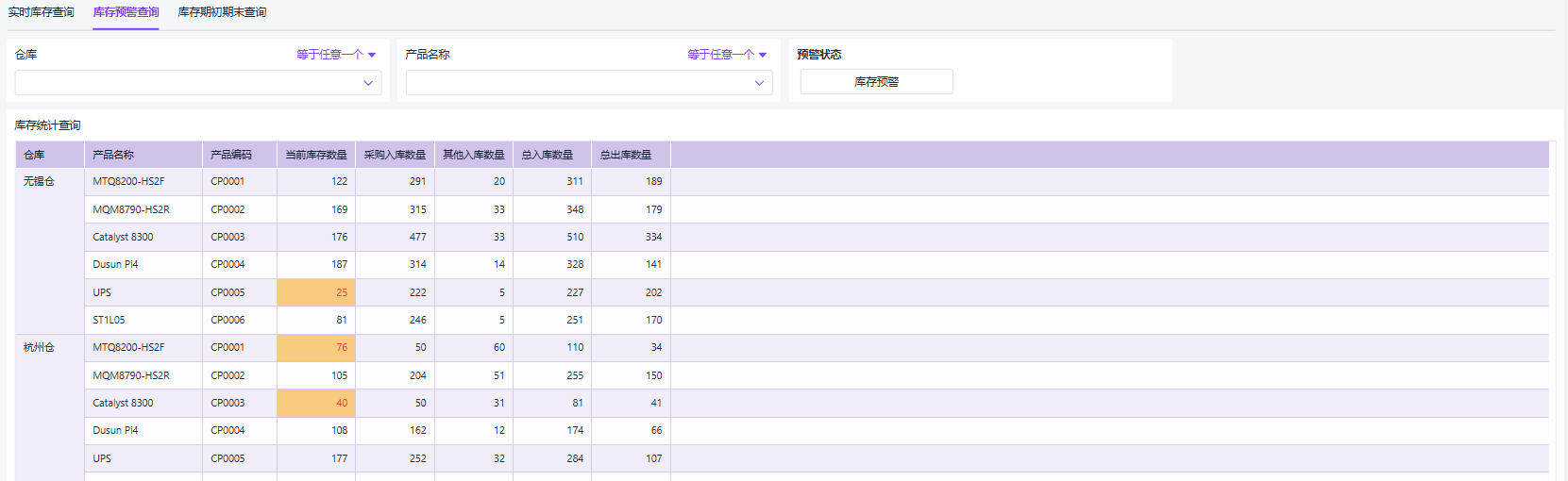Click the 库存预警 status button
Viewport: 1568px width, 481px height.
(x=876, y=82)
